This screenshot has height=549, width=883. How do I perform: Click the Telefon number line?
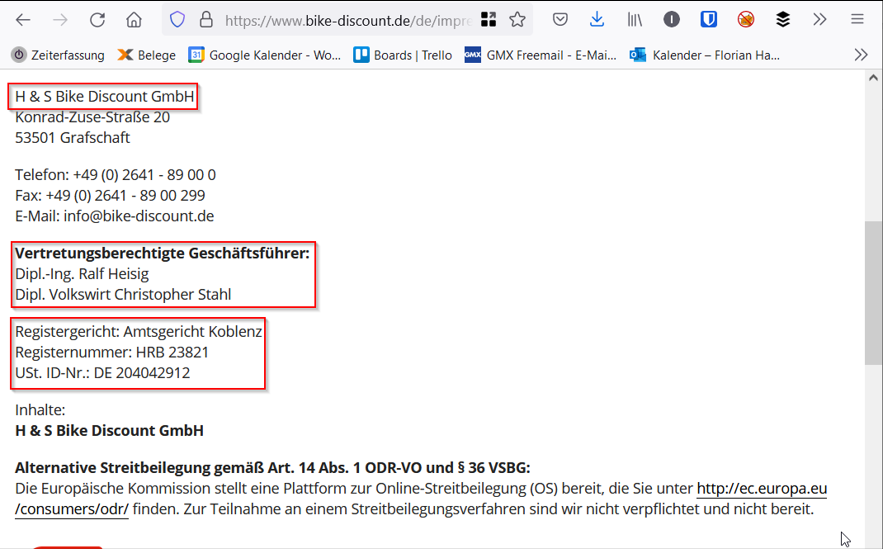click(115, 175)
